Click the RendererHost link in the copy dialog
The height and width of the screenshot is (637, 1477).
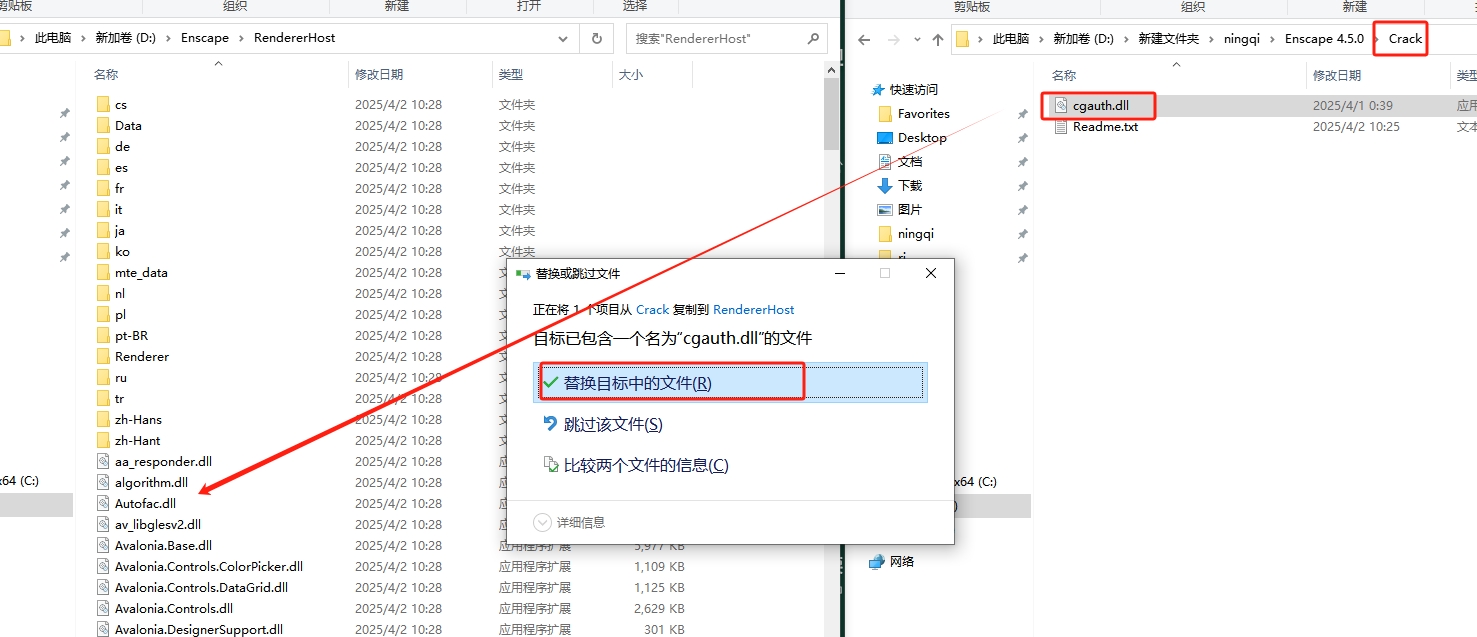pos(753,310)
